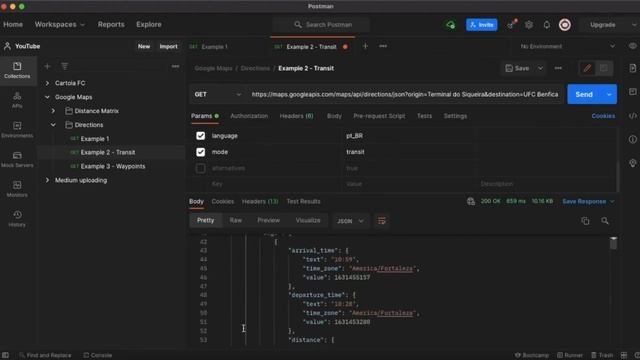Click the Search Postman field
The height and width of the screenshot is (360, 640).
(x=321, y=25)
